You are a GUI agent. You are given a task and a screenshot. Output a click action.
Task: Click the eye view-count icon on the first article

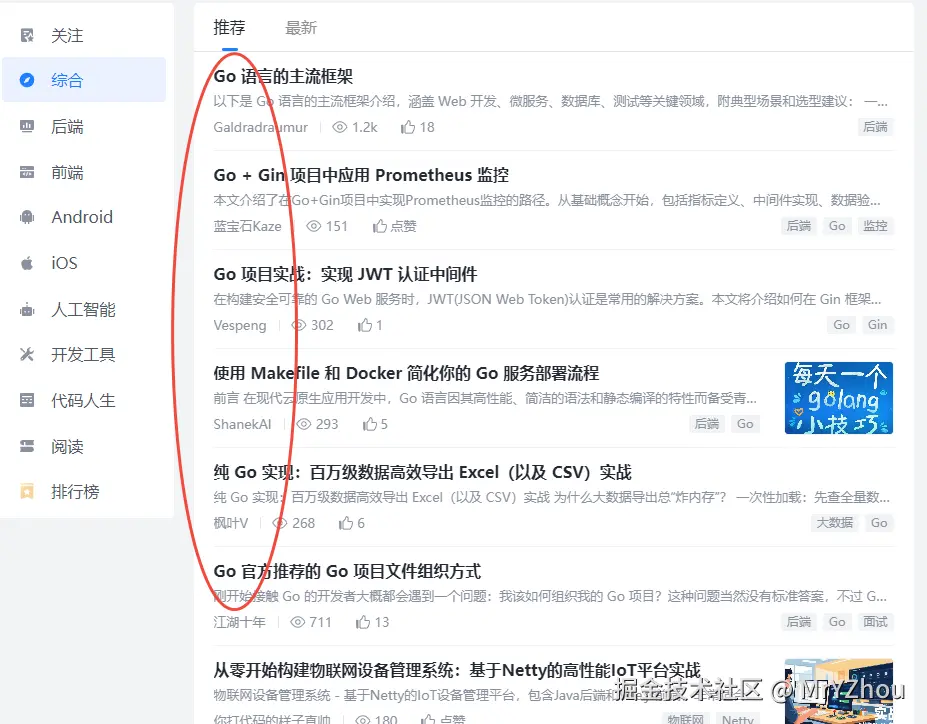coord(339,128)
